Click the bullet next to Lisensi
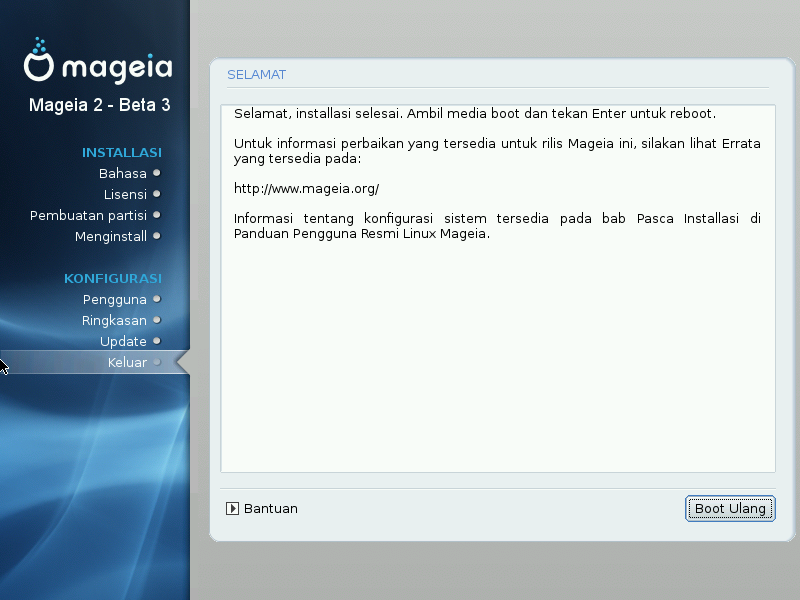This screenshot has height=600, width=800. (157, 194)
